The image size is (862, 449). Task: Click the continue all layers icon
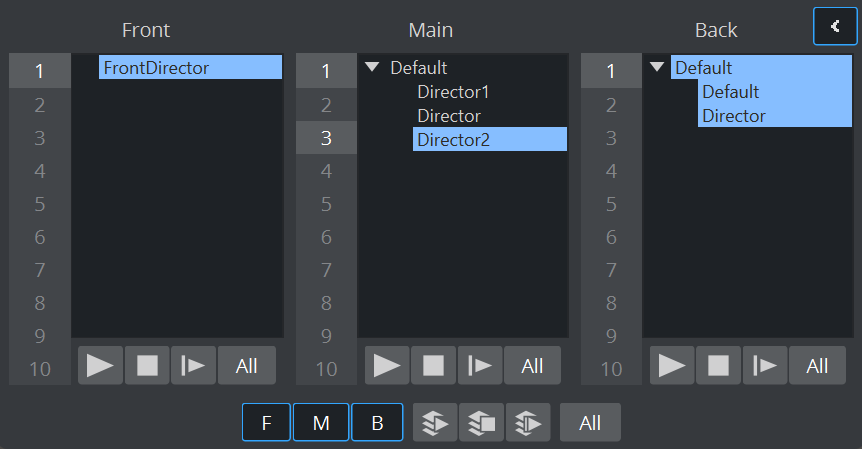(x=528, y=423)
